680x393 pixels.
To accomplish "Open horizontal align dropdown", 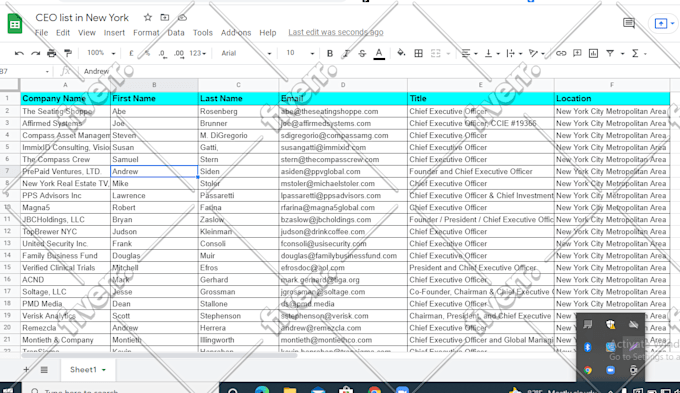I will (x=469, y=53).
